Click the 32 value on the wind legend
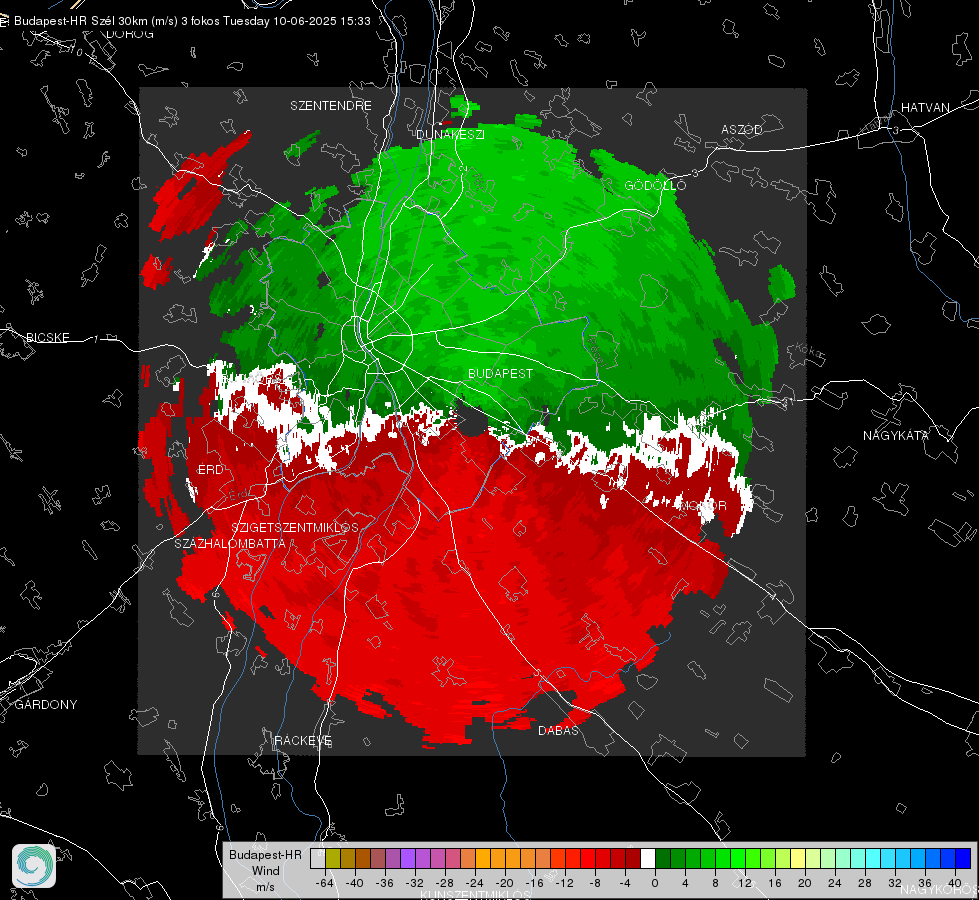 tap(894, 883)
